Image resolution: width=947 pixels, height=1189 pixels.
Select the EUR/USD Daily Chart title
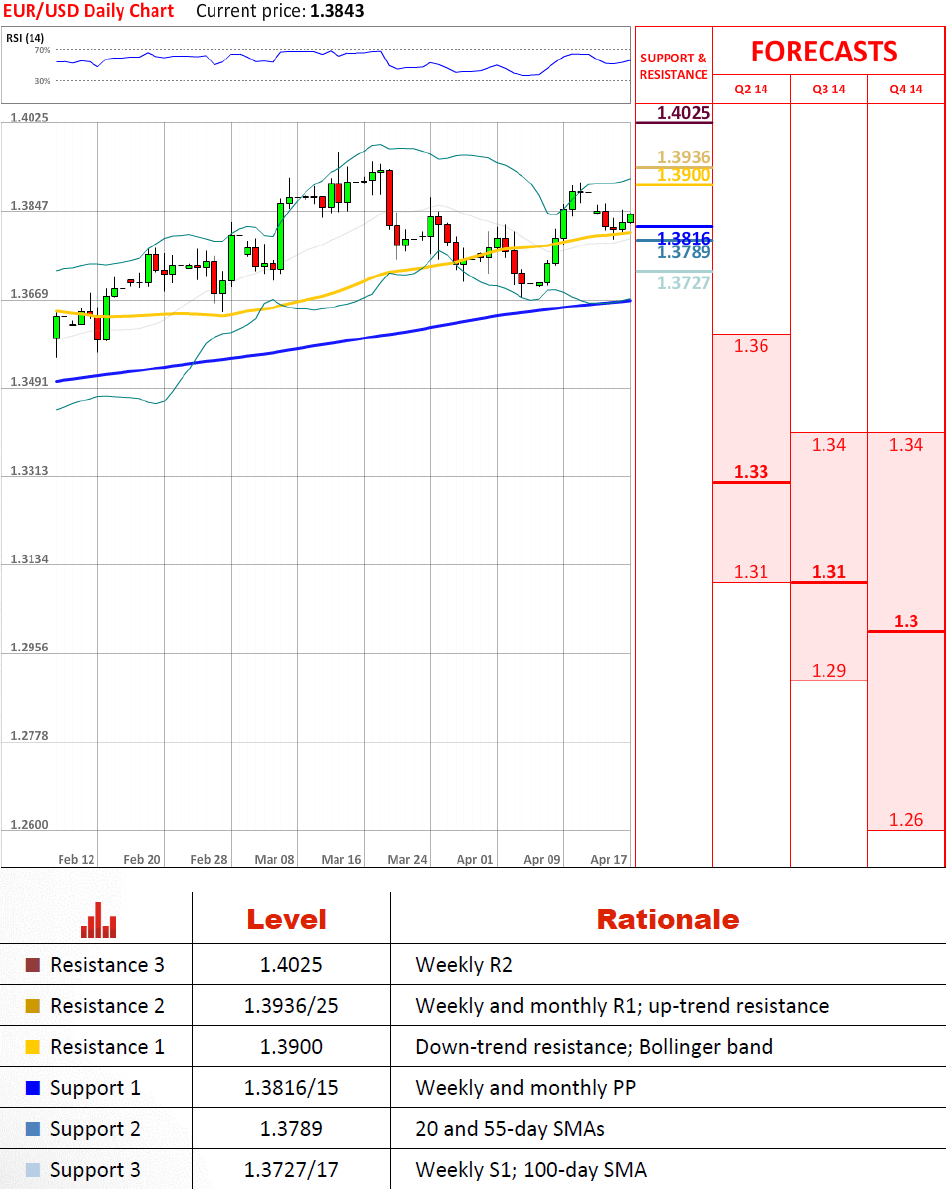pyautogui.click(x=89, y=11)
